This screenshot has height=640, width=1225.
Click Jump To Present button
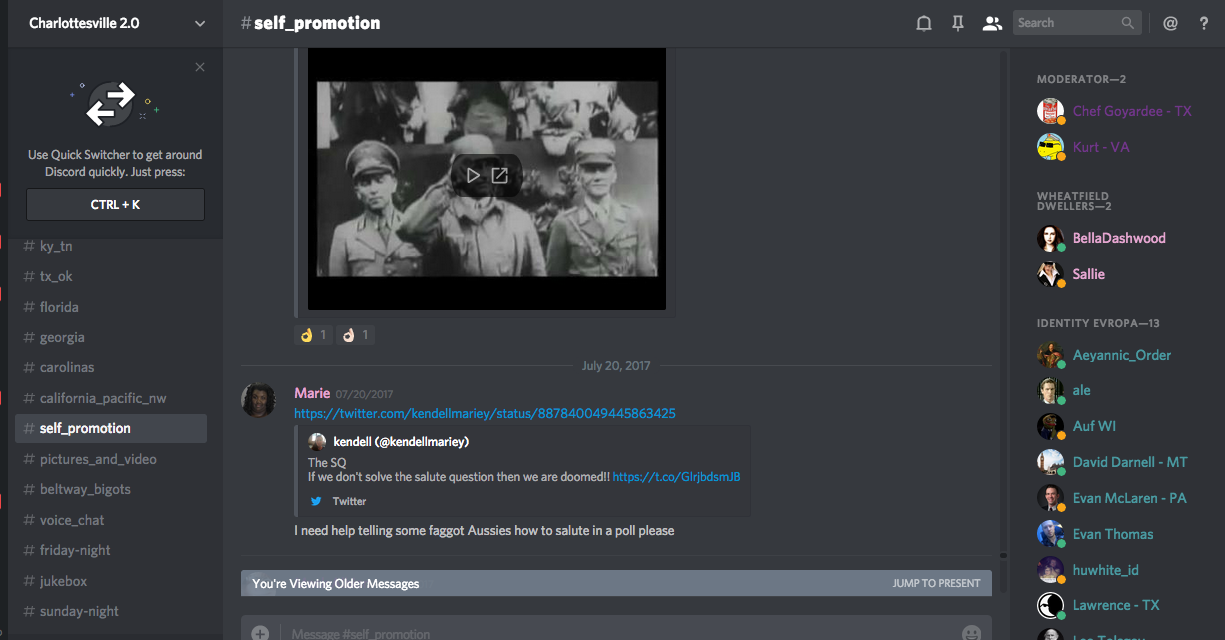(936, 583)
